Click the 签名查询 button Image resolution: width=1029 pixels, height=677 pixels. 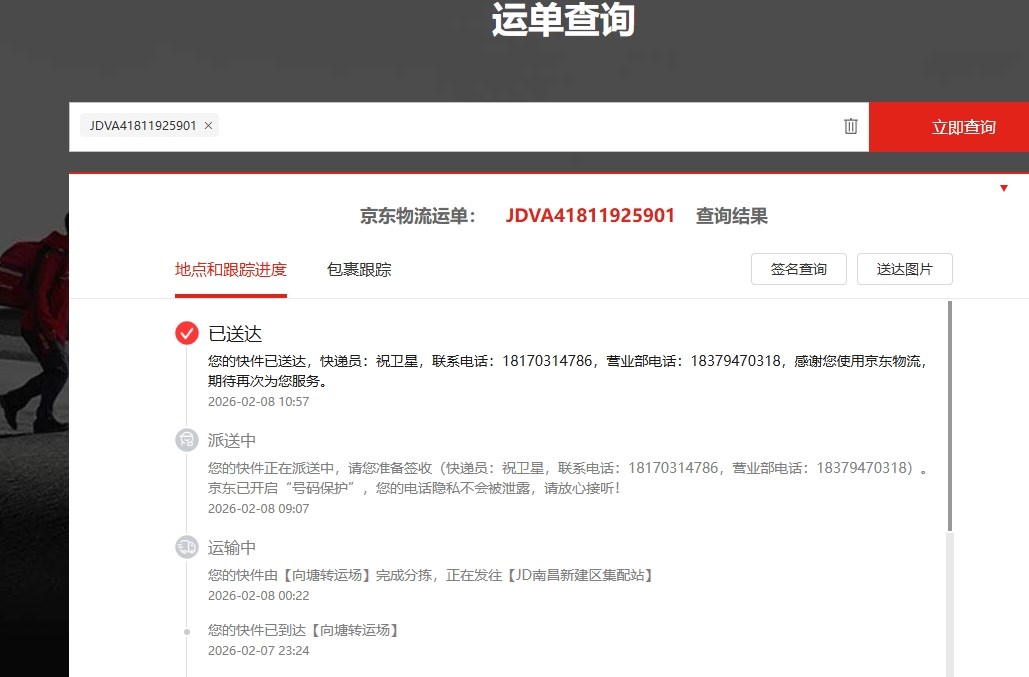[798, 269]
